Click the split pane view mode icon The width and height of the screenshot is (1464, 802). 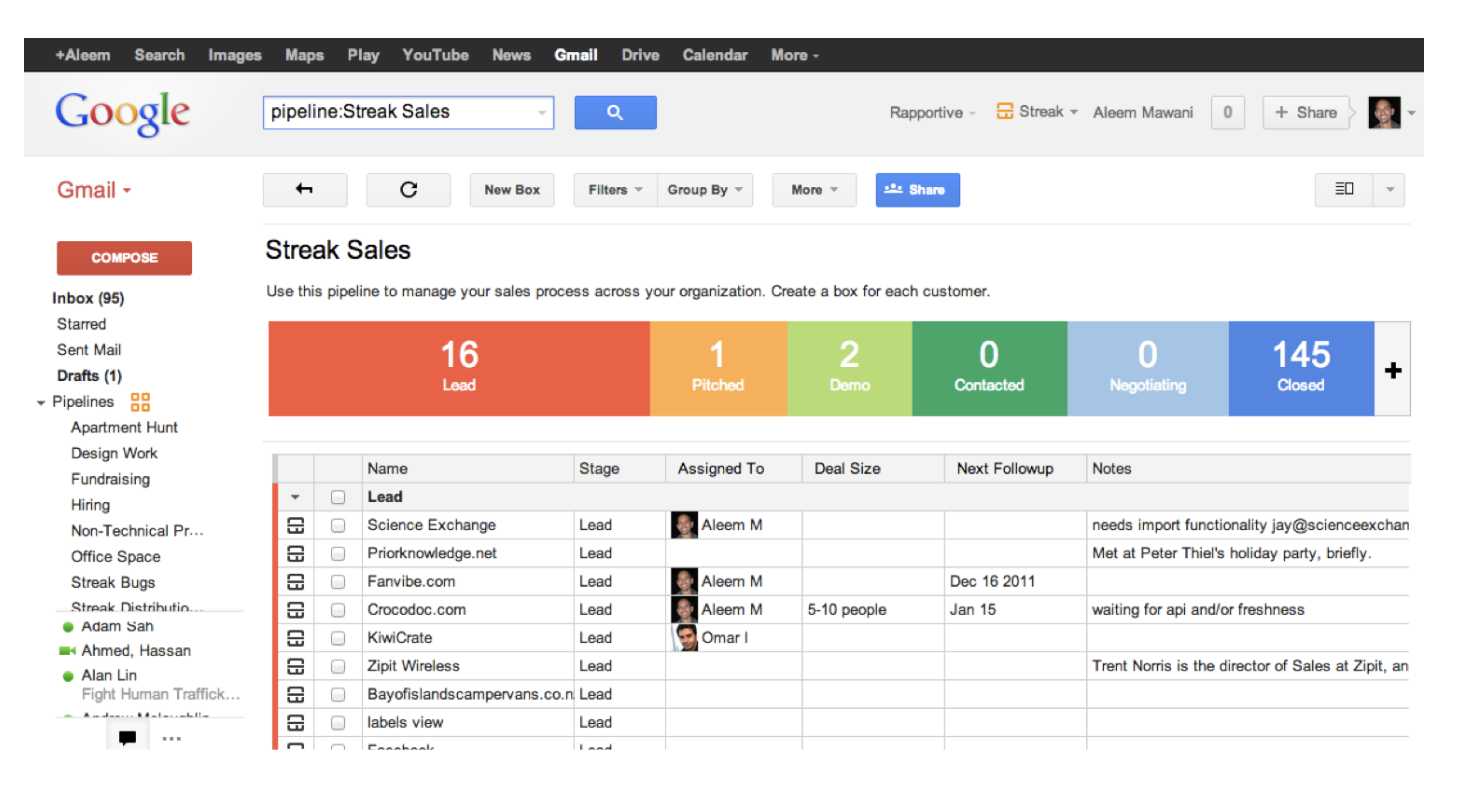(x=1344, y=189)
